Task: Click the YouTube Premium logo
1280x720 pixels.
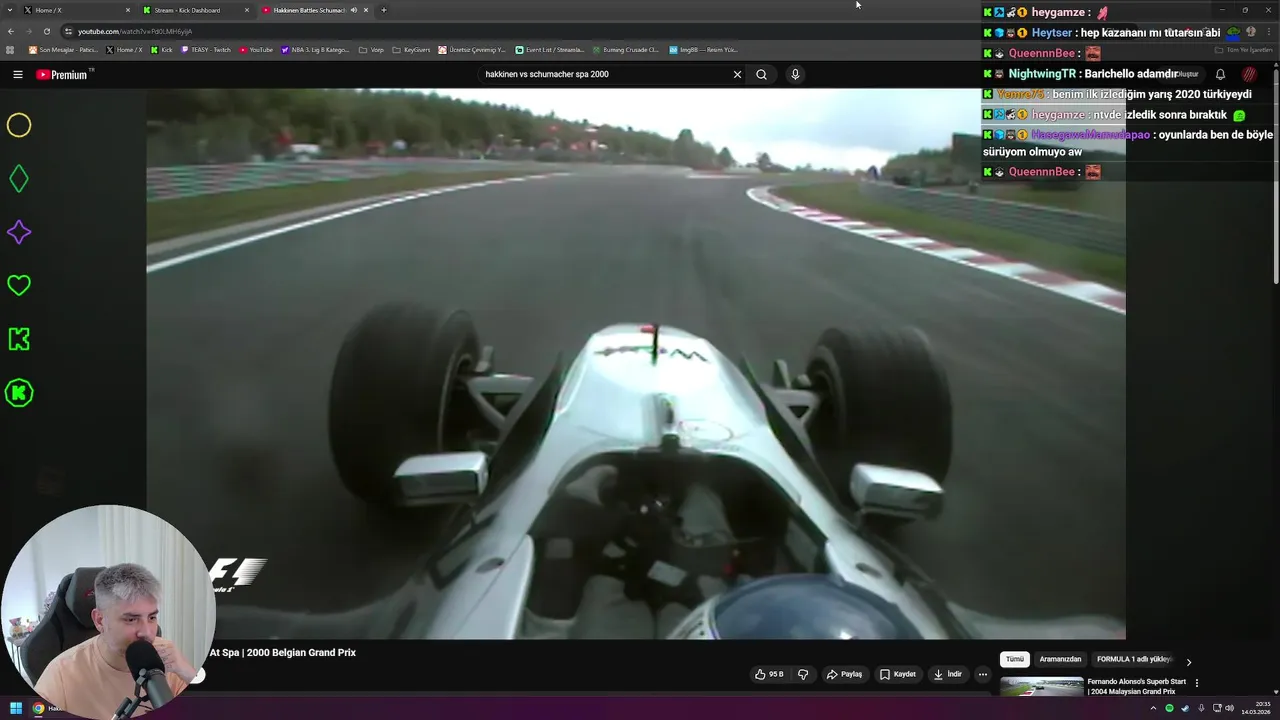Action: pos(63,74)
